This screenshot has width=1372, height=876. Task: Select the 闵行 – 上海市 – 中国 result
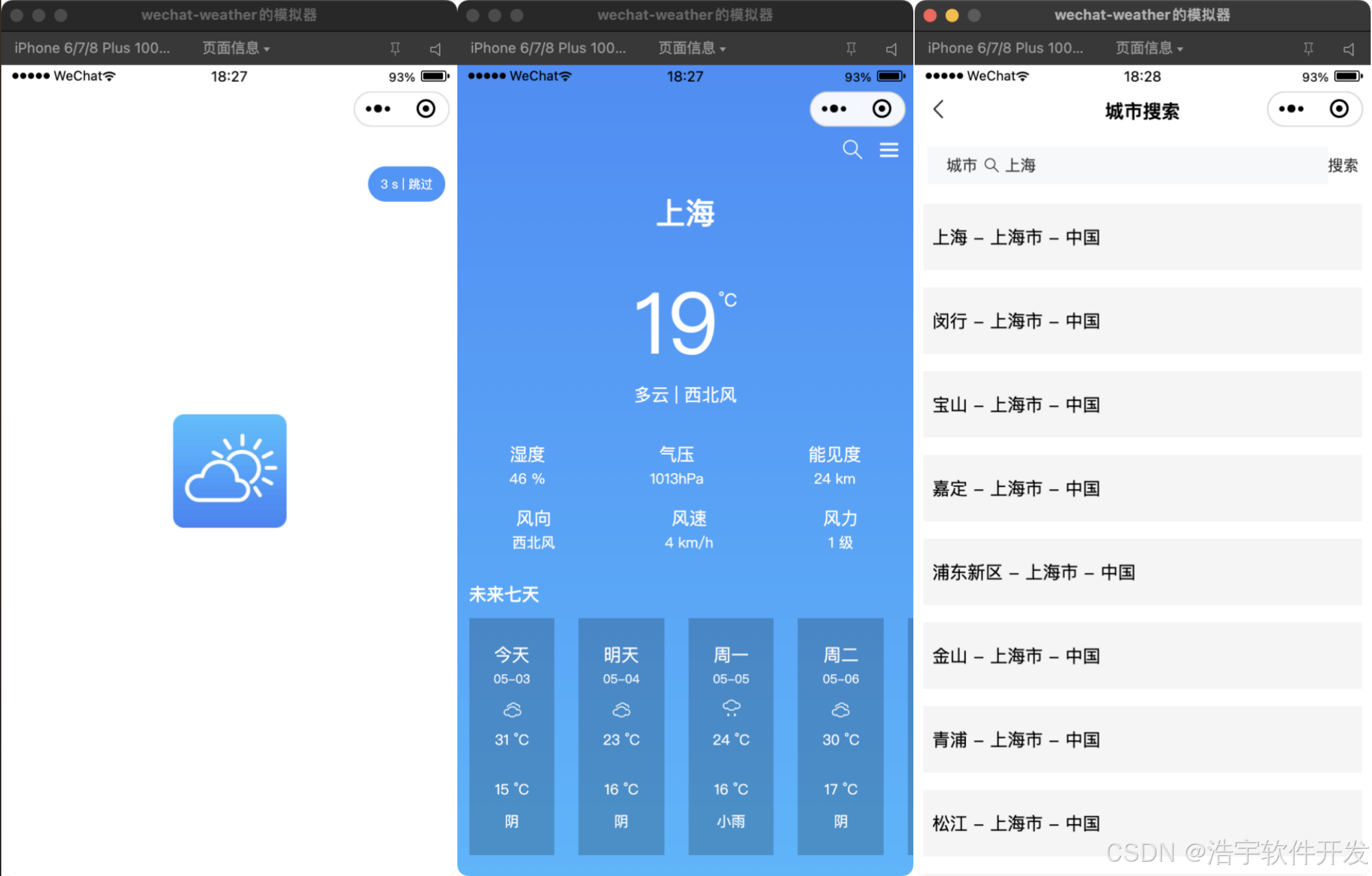click(x=1142, y=321)
